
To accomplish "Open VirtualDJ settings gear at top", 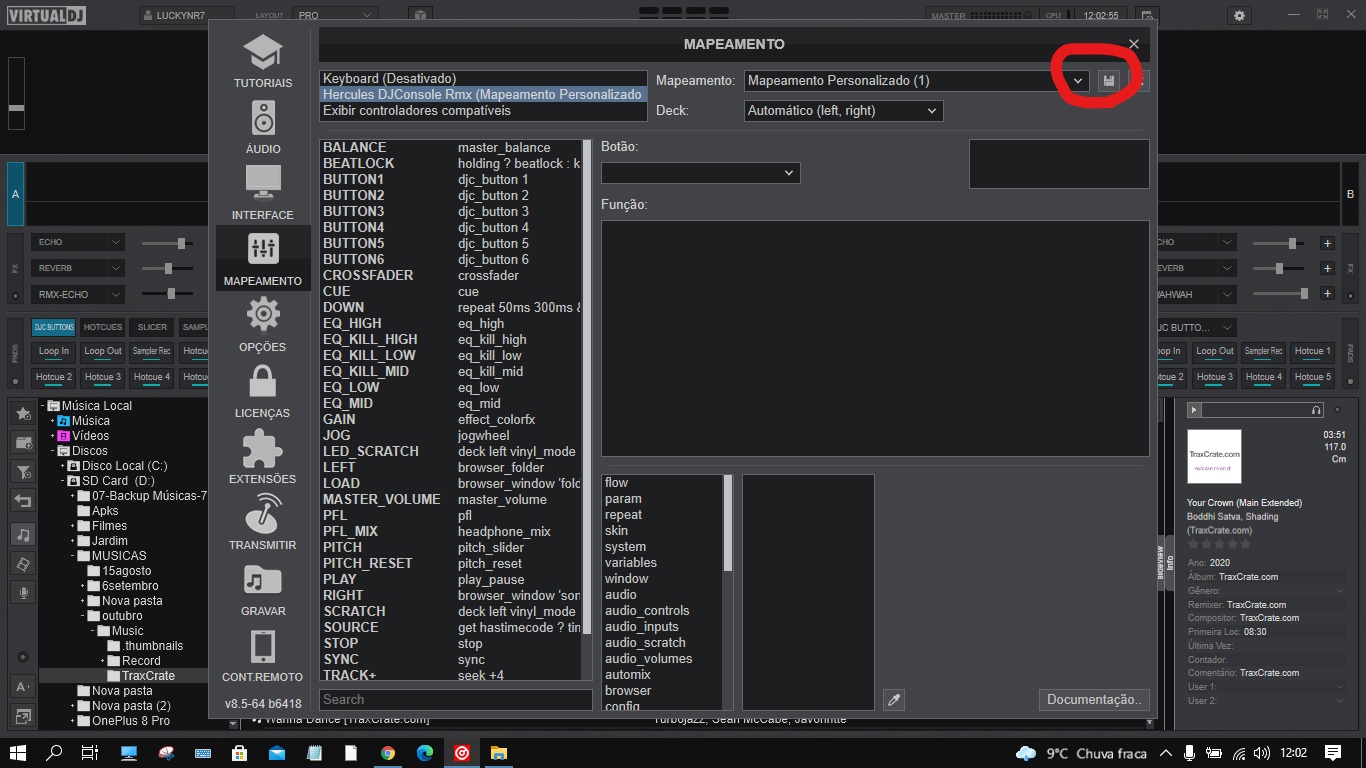I will (1240, 16).
